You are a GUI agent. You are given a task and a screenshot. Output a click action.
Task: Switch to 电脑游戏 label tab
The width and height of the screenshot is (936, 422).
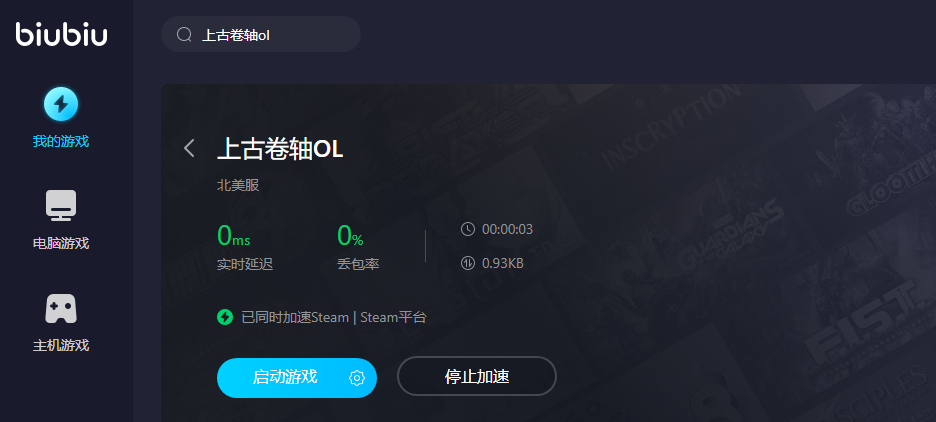pyautogui.click(x=61, y=244)
